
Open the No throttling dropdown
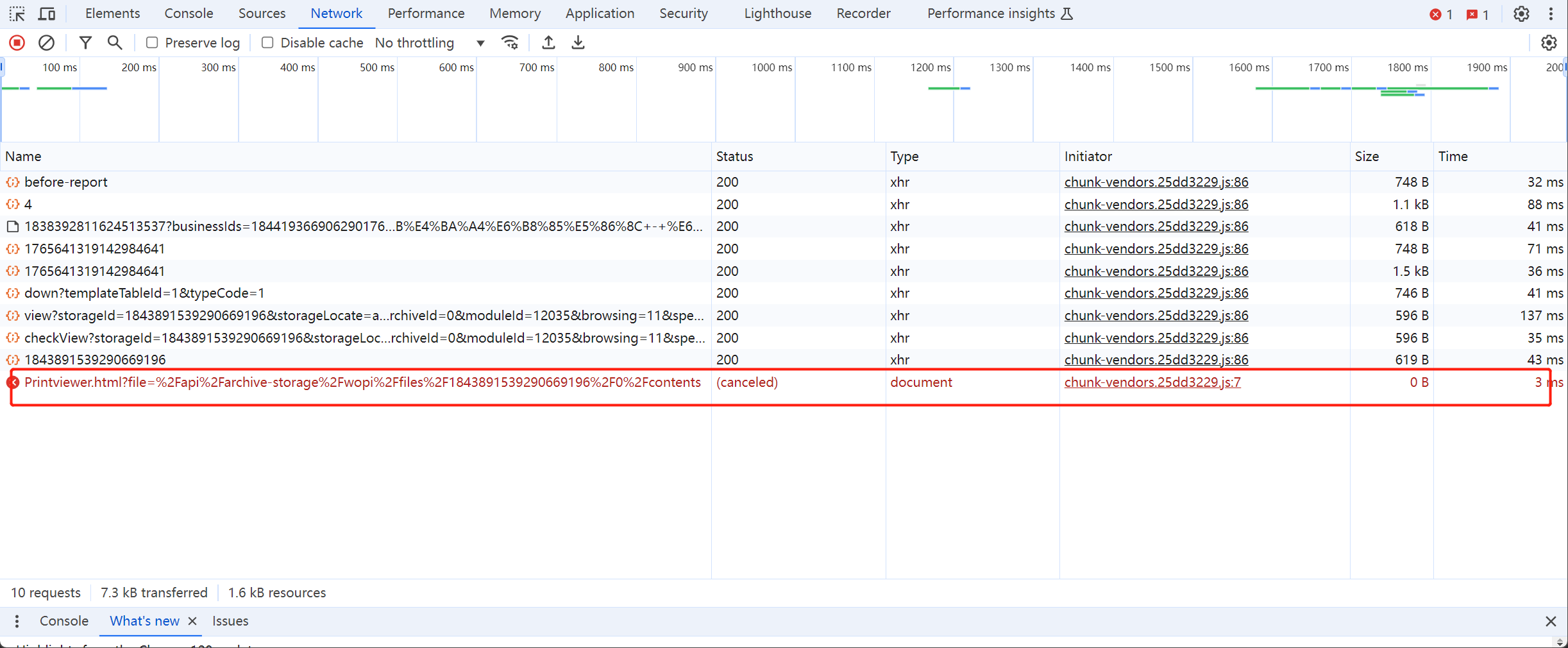(430, 43)
